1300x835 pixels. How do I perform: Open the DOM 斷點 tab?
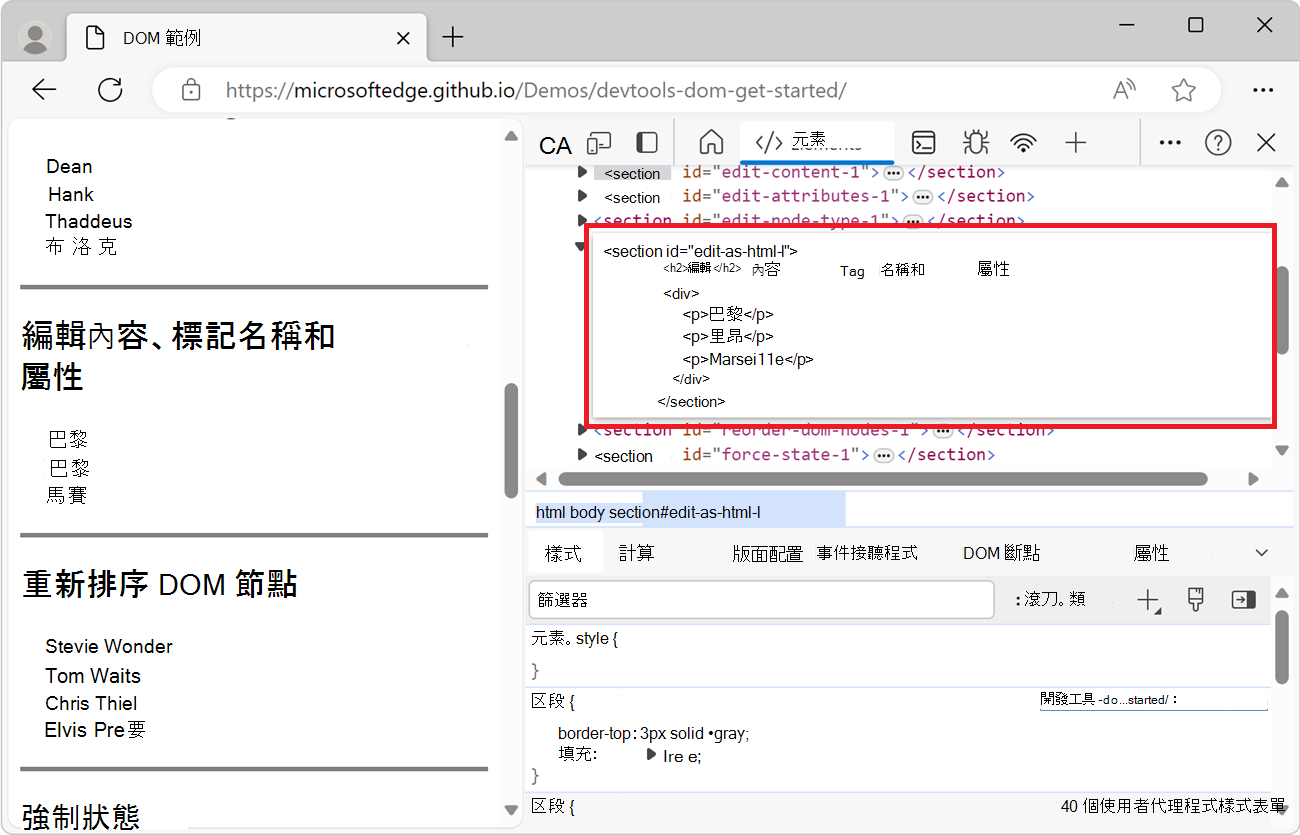[x=1001, y=552]
